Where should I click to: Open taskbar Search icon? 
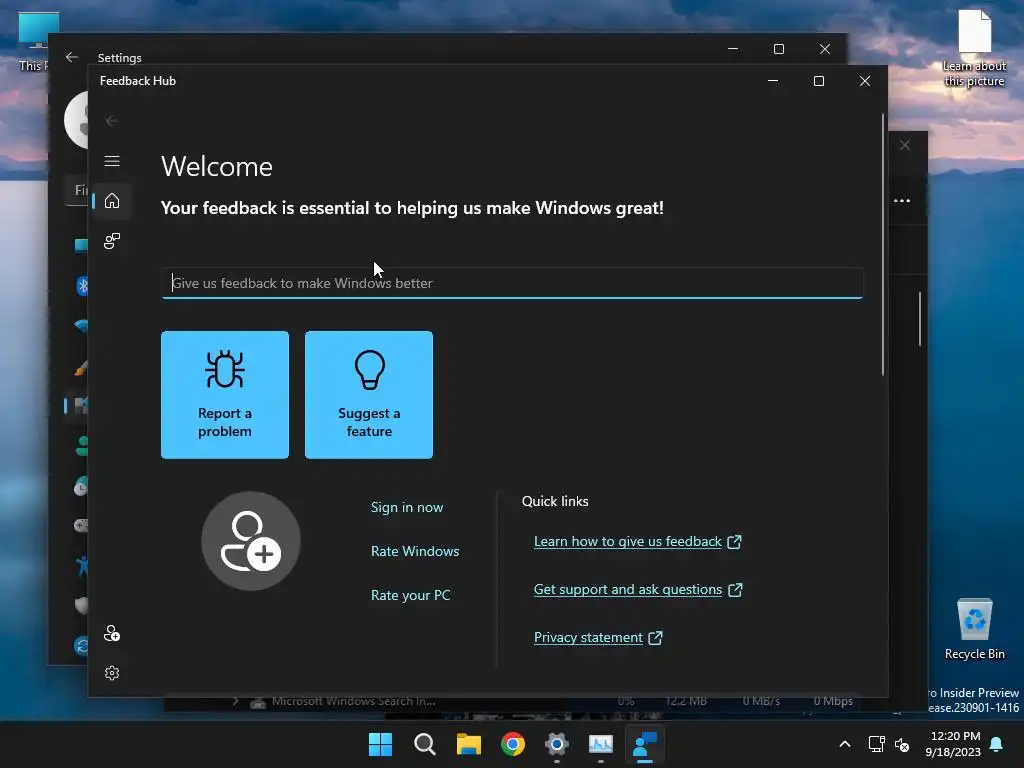(424, 744)
